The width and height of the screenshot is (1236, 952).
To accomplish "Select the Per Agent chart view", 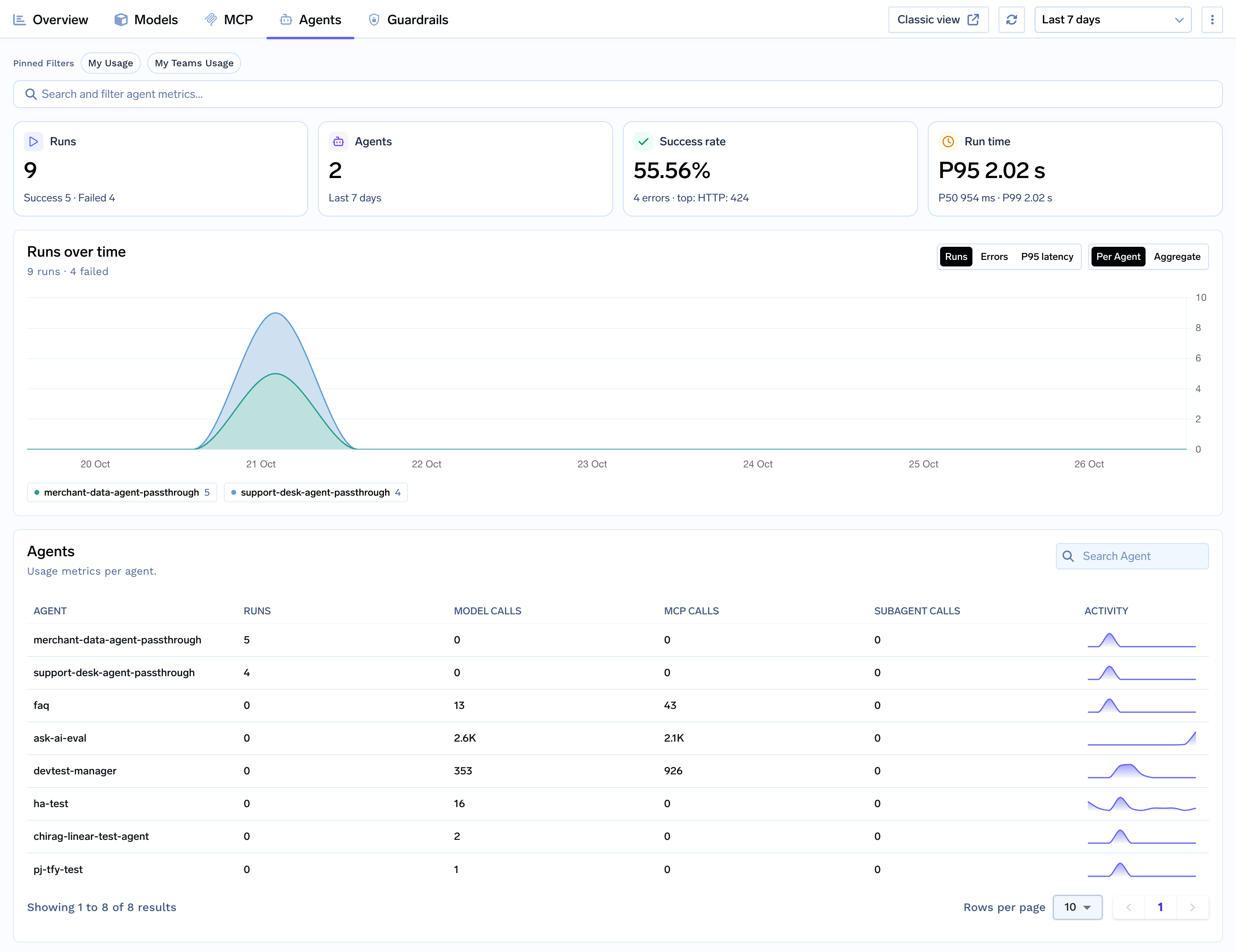I will point(1118,256).
